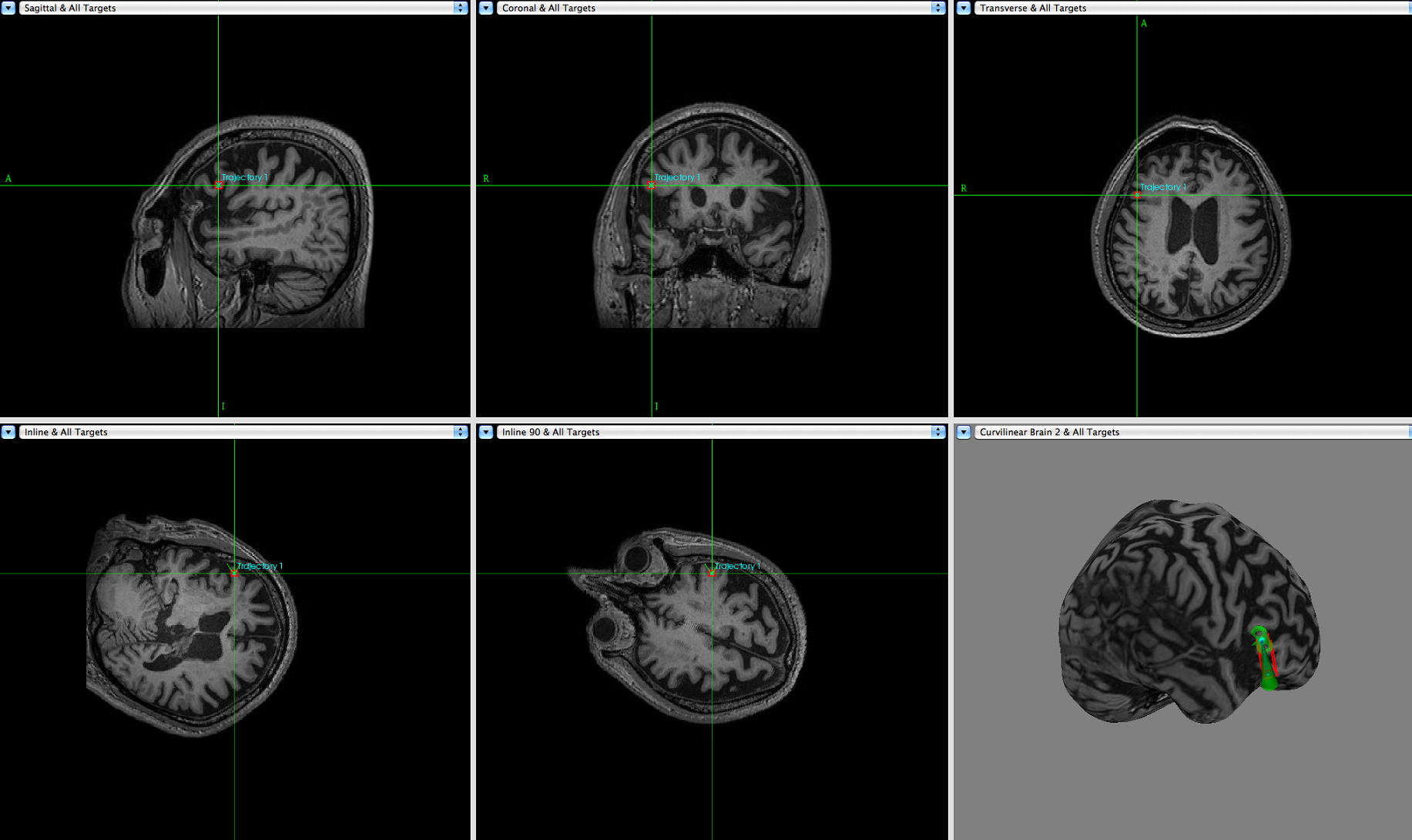Click 'Trajectory 1' label in Inline view
The image size is (1412, 840).
click(260, 566)
